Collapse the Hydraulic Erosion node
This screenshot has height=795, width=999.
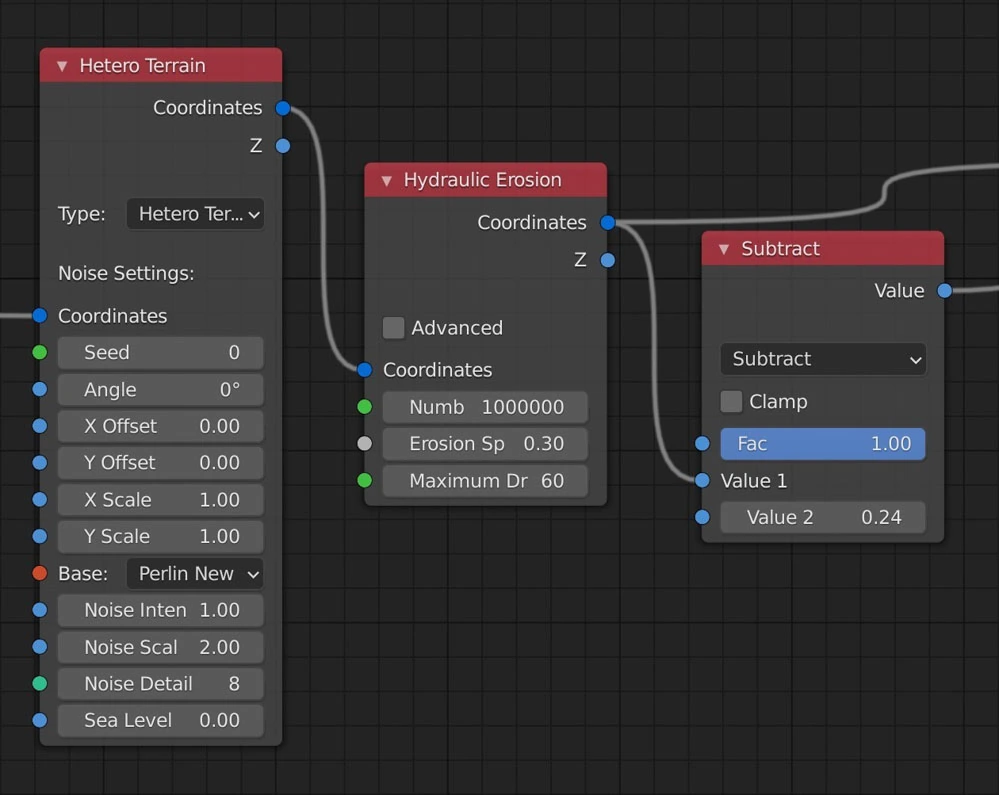point(385,180)
